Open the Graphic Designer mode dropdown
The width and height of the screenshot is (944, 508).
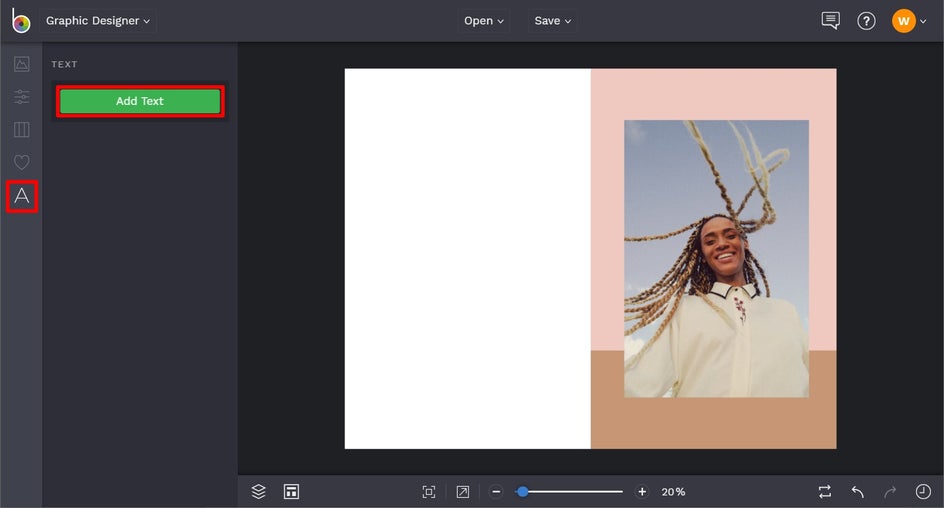(98, 20)
